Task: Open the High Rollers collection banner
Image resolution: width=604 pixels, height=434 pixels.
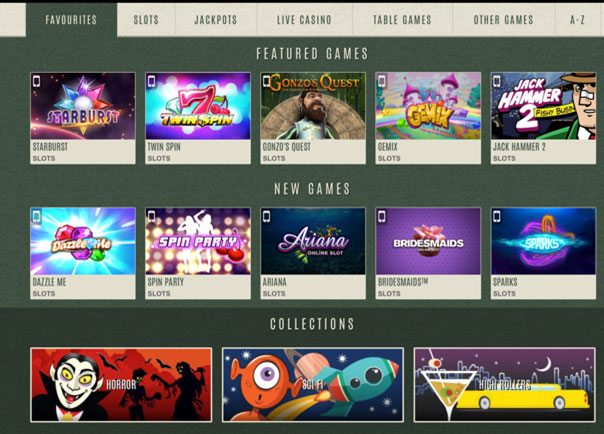Action: tap(505, 385)
